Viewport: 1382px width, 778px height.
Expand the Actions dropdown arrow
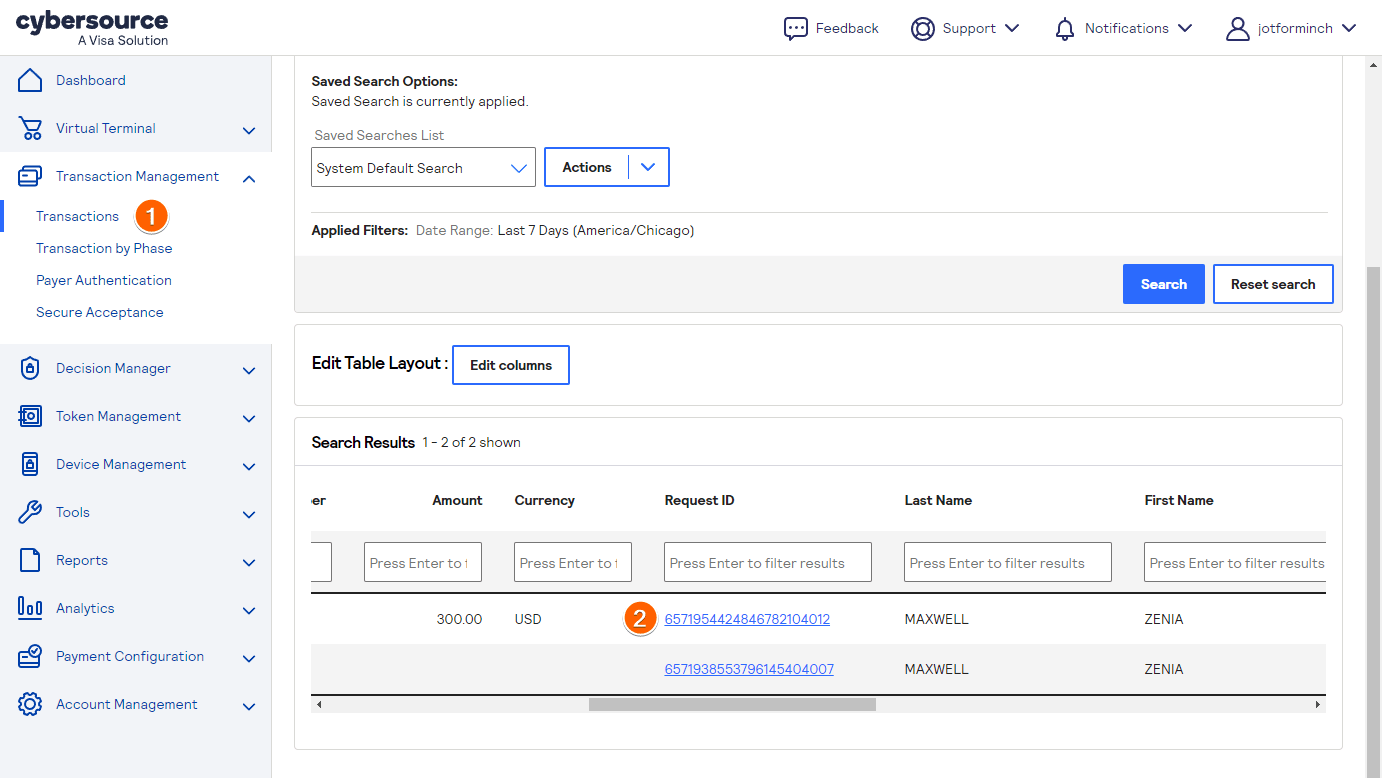[648, 168]
